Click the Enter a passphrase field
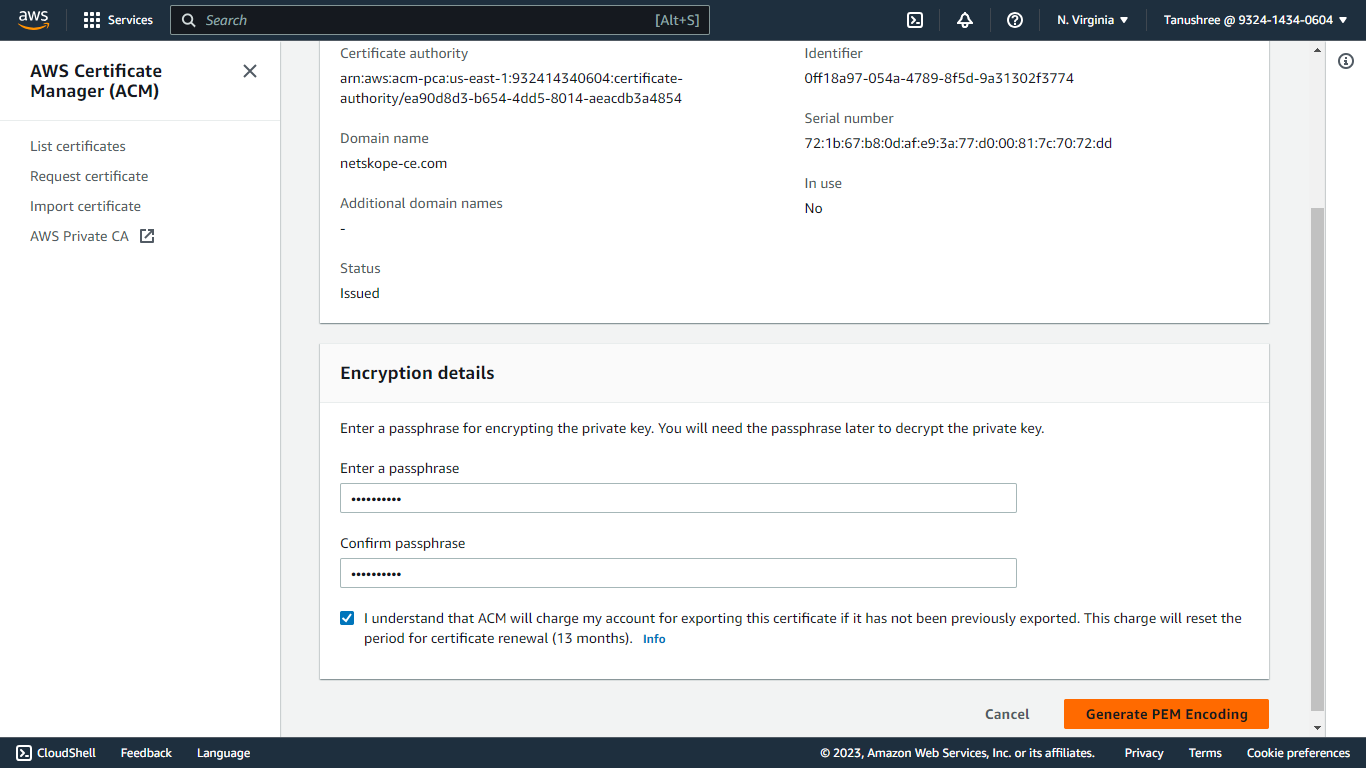The width and height of the screenshot is (1366, 768). click(x=678, y=498)
